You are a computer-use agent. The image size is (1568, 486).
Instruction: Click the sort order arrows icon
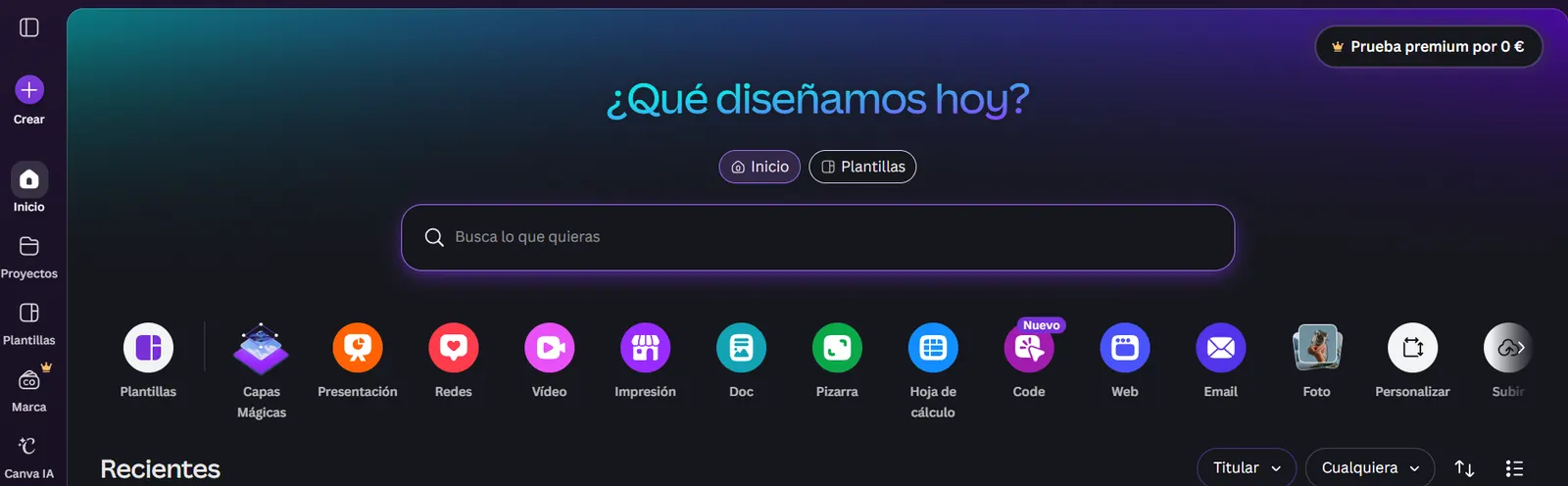[x=1464, y=468]
